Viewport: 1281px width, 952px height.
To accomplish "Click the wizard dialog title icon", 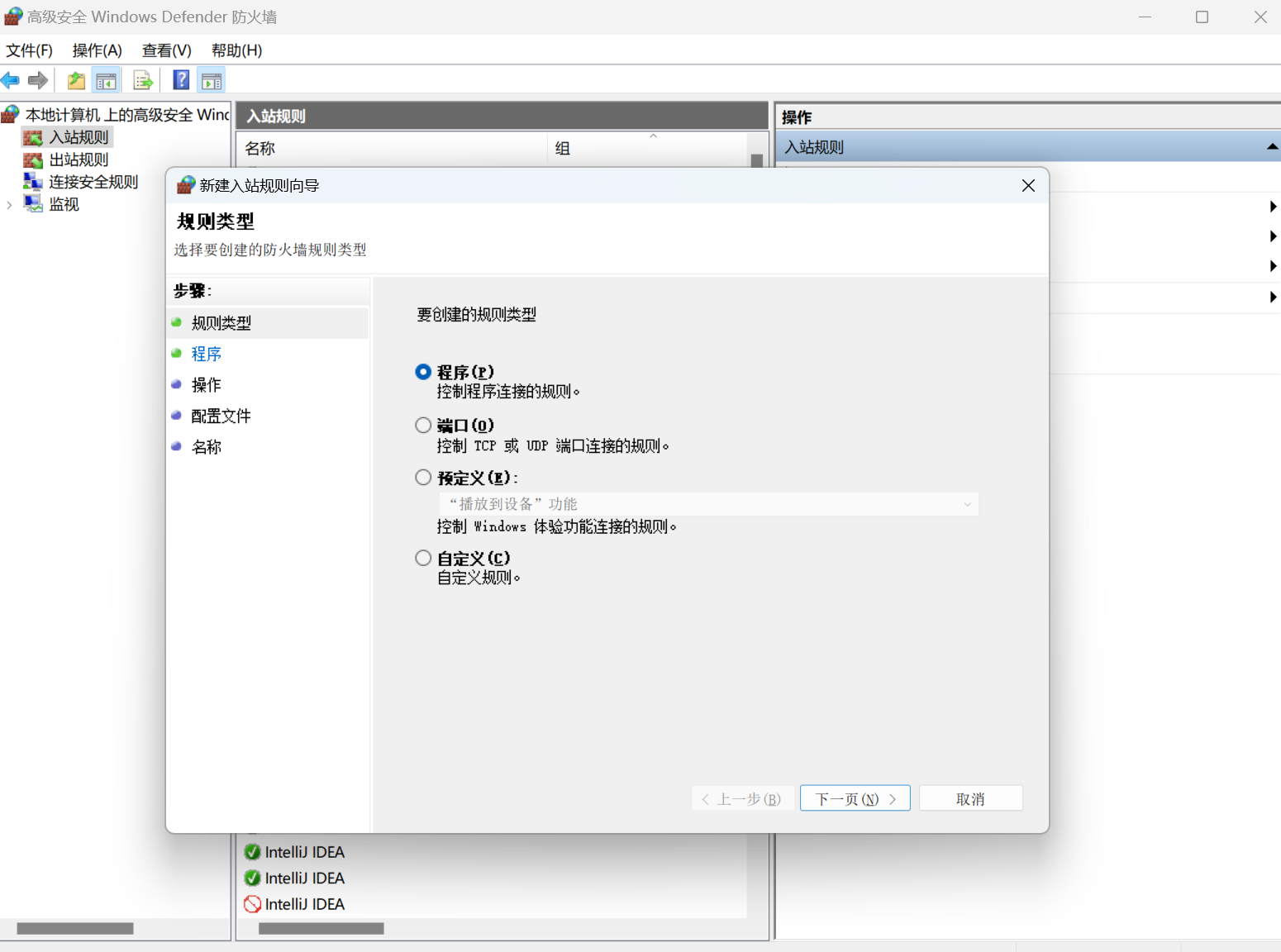I will [x=186, y=185].
